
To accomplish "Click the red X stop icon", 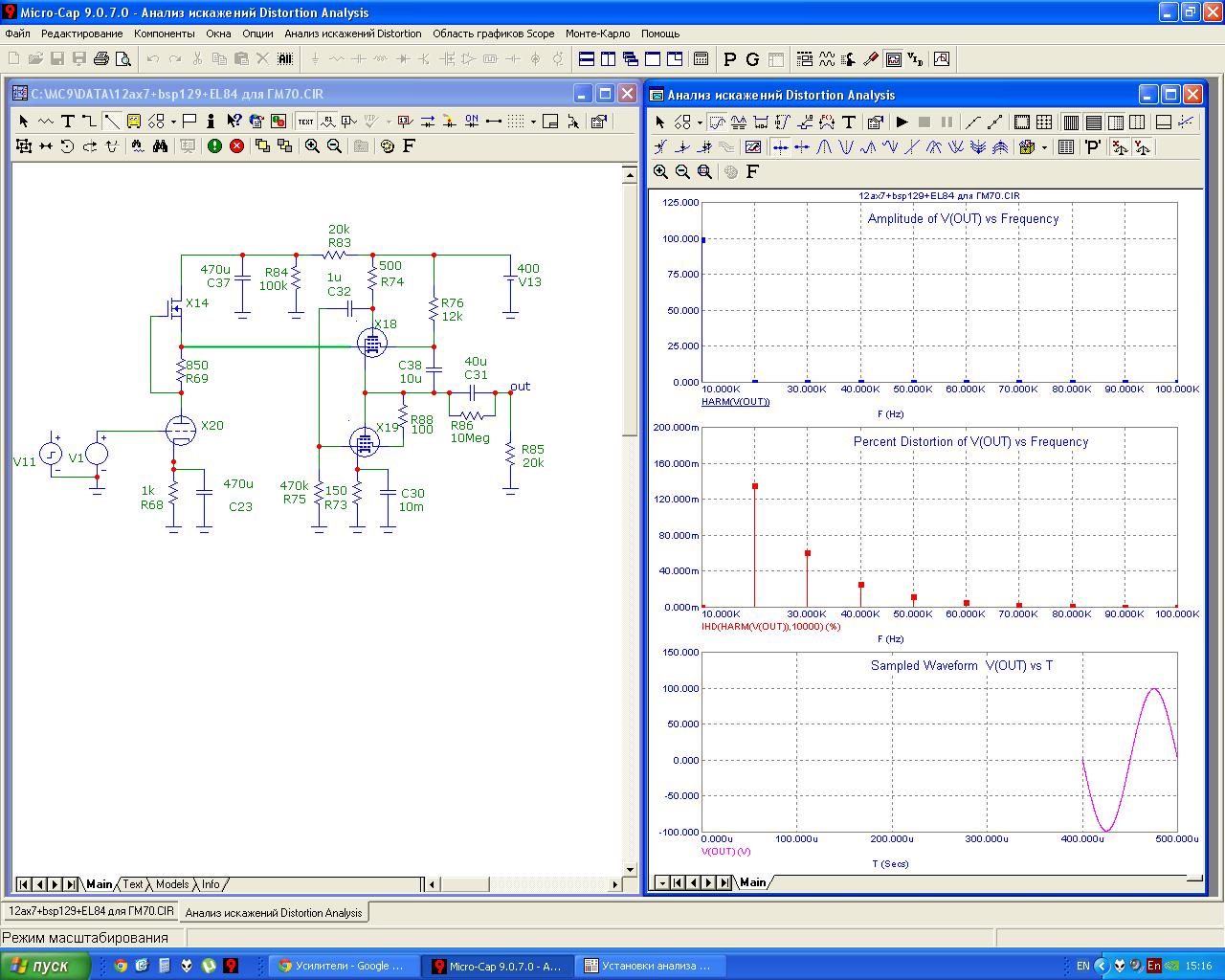I will pyautogui.click(x=236, y=146).
